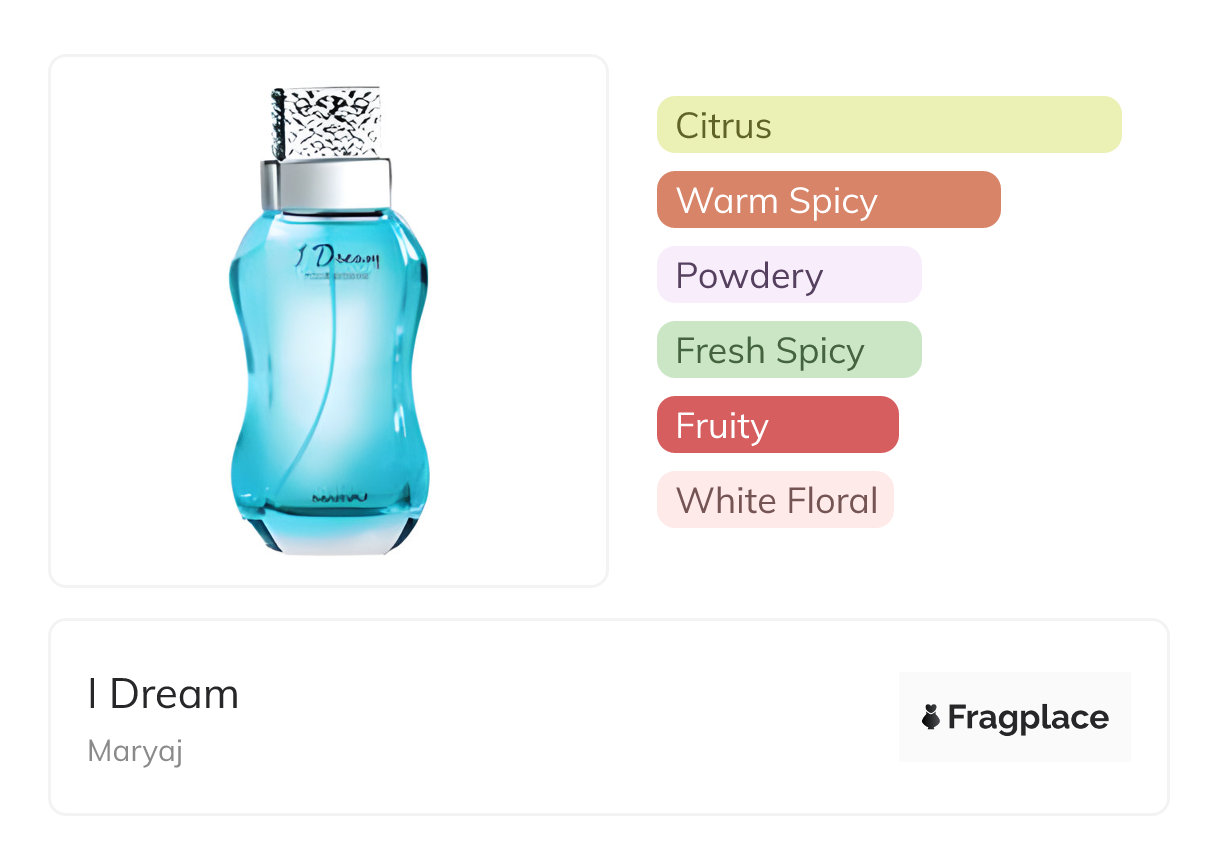Open the I Dream fragrance title
The width and height of the screenshot is (1218, 864).
coord(163,694)
